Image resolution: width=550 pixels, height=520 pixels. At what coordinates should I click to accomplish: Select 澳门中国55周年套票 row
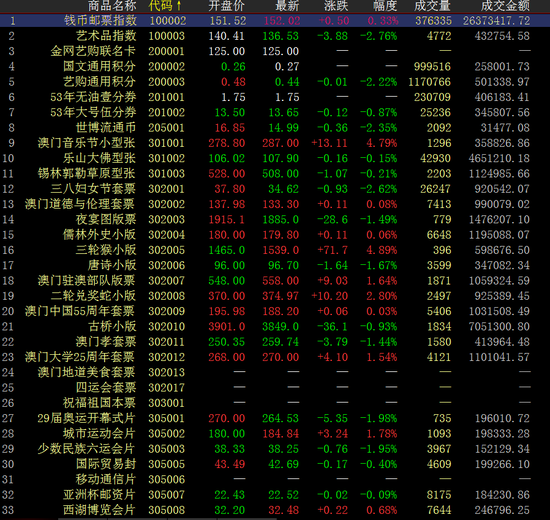pos(275,311)
